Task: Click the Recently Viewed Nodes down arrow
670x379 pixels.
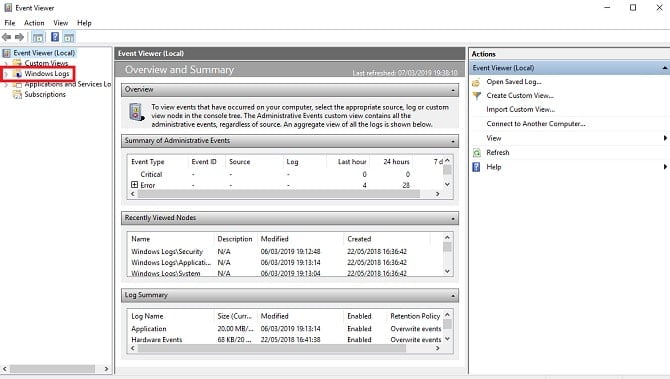Action: (447, 271)
